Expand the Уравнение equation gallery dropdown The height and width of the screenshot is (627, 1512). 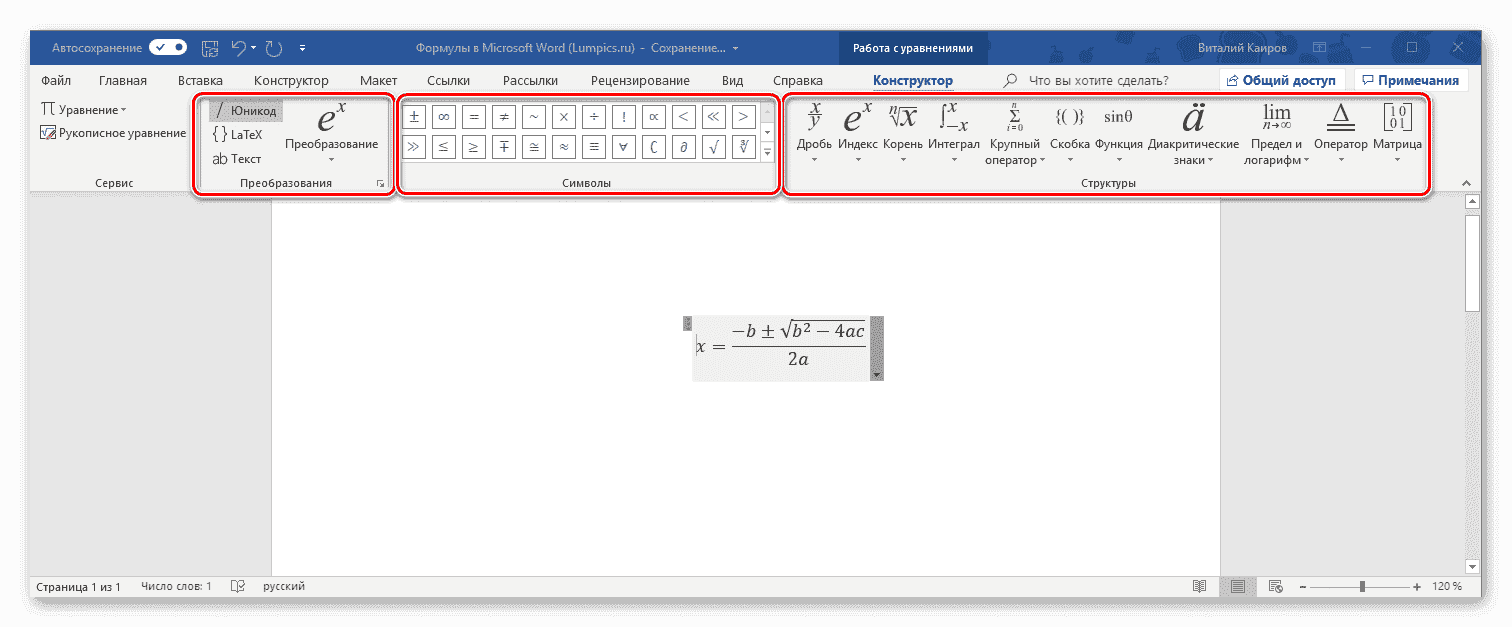tap(83, 110)
